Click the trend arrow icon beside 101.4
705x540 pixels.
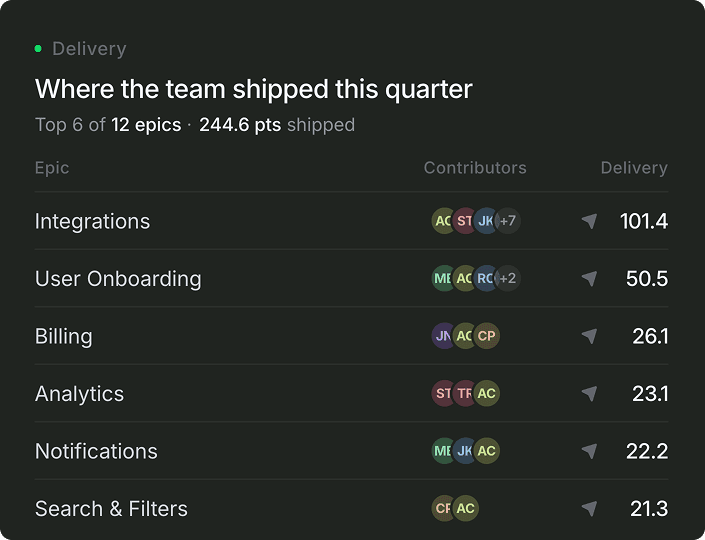click(589, 221)
